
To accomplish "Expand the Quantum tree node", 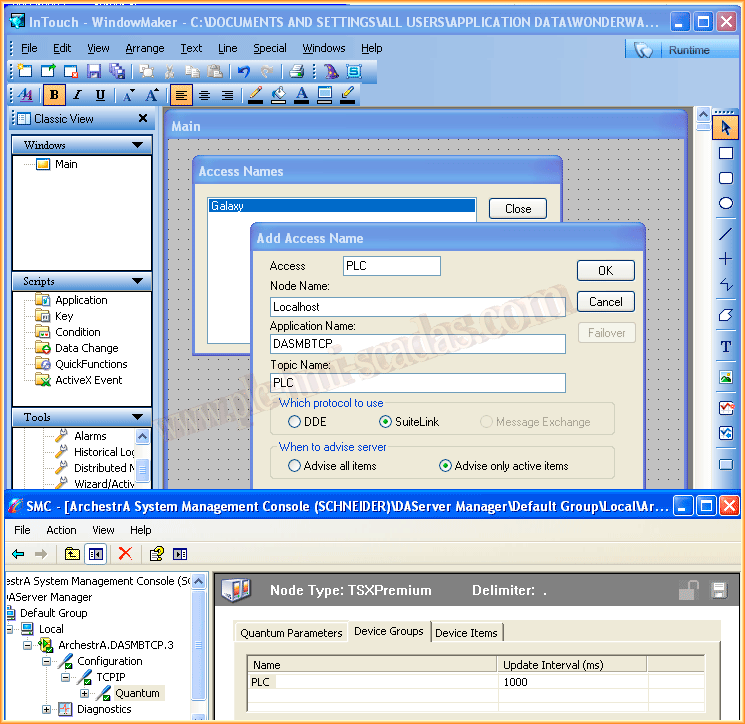I will point(85,693).
